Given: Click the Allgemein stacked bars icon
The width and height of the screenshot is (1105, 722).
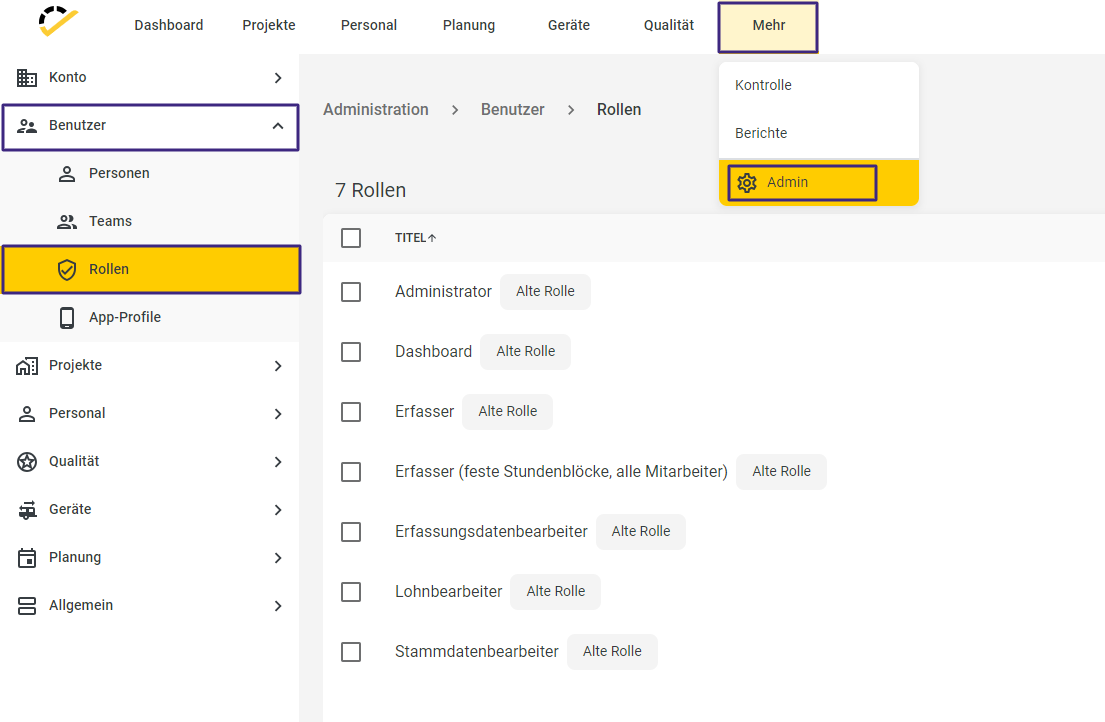Looking at the screenshot, I should (x=27, y=606).
